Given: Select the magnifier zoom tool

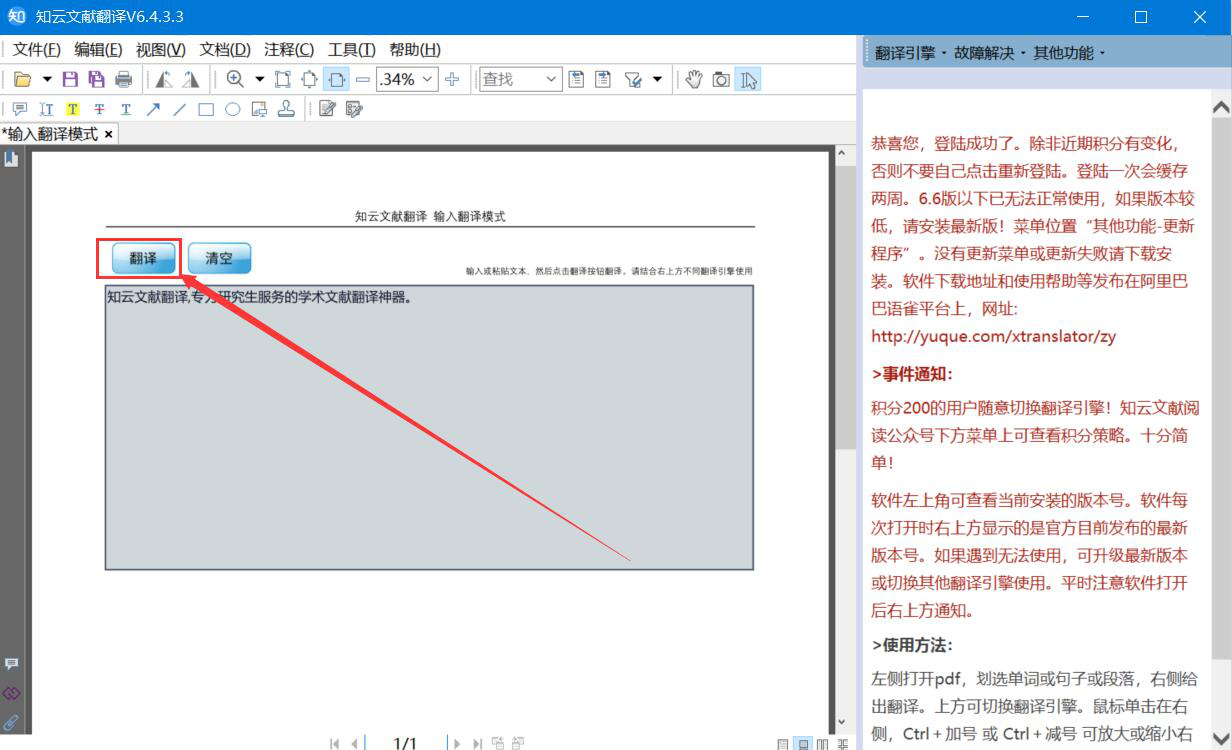Looking at the screenshot, I should point(235,79).
